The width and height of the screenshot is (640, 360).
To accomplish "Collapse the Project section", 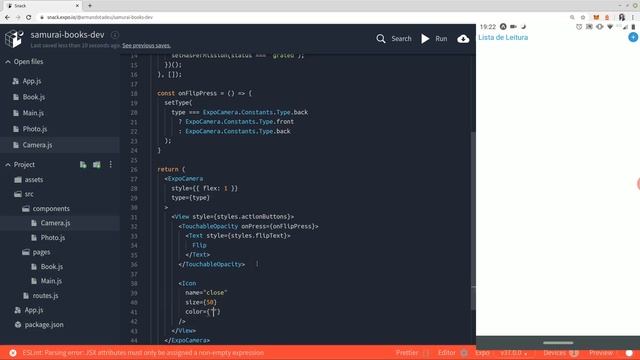I will click(8, 164).
